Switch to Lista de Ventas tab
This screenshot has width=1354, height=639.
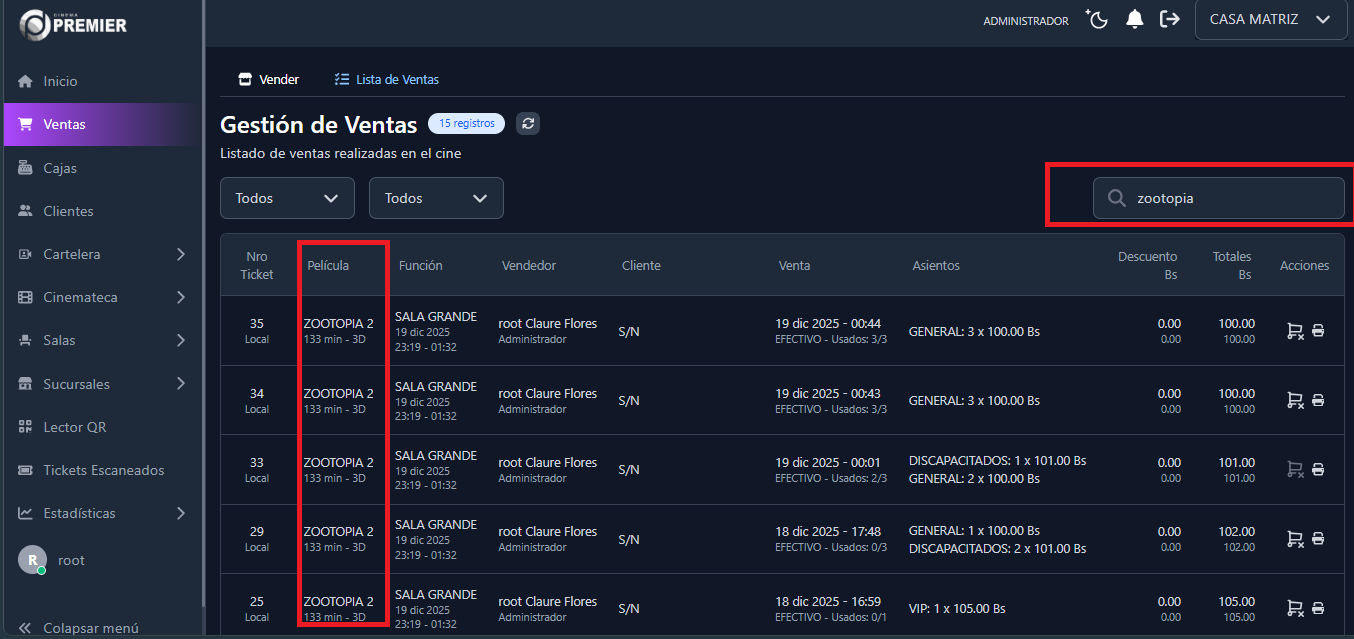387,79
